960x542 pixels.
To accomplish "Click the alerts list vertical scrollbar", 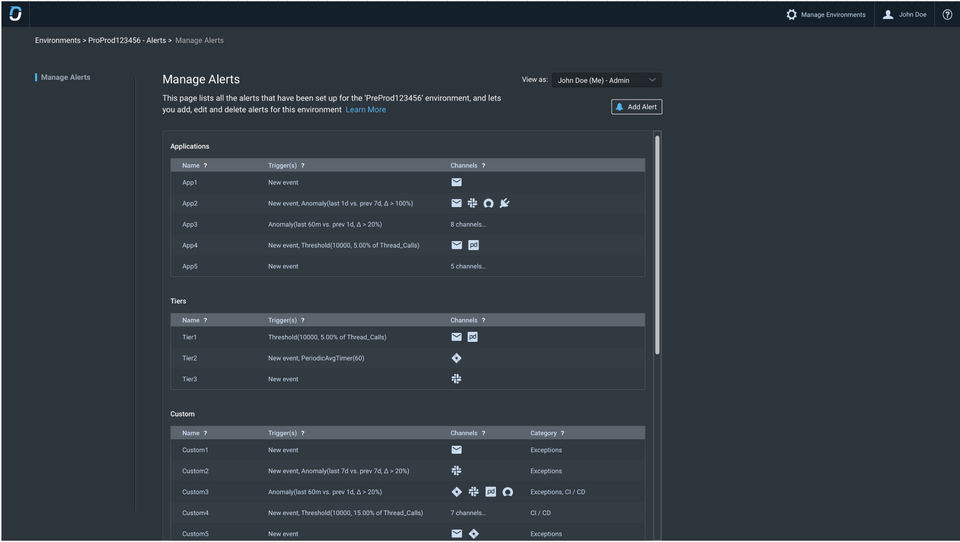I will coord(657,245).
